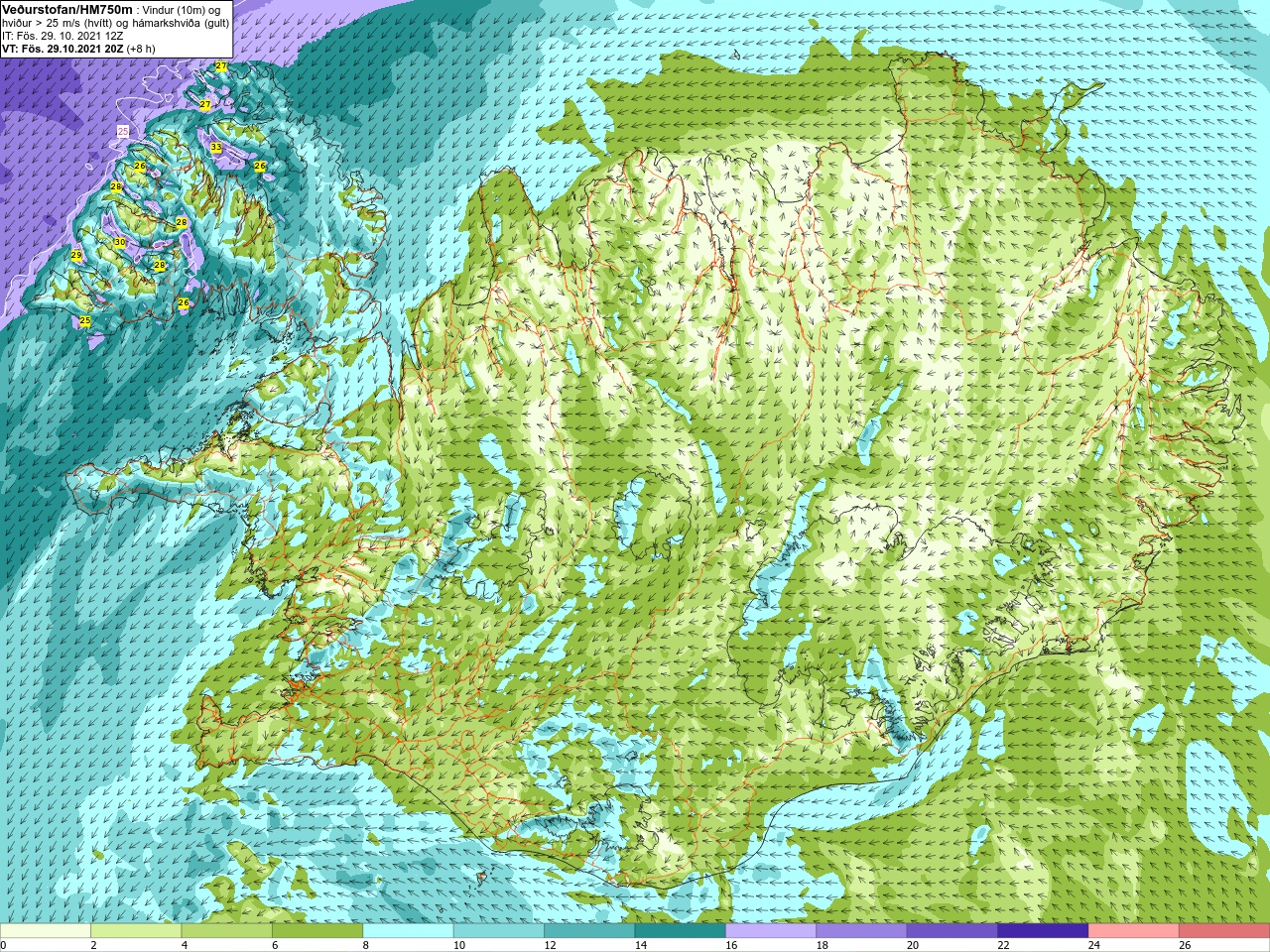
Task: Click the 'hámarkshviða (gult)' description text
Action: click(181, 23)
